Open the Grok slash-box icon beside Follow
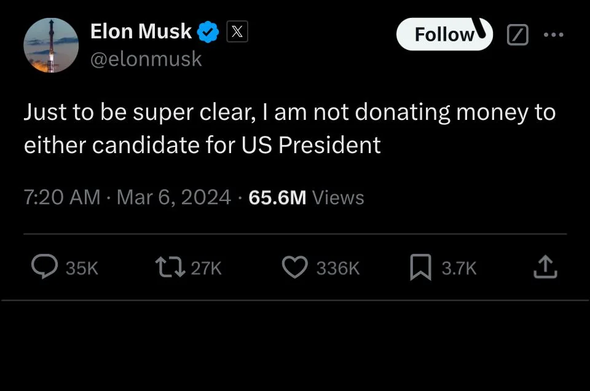This screenshot has width=590, height=391. (x=518, y=35)
